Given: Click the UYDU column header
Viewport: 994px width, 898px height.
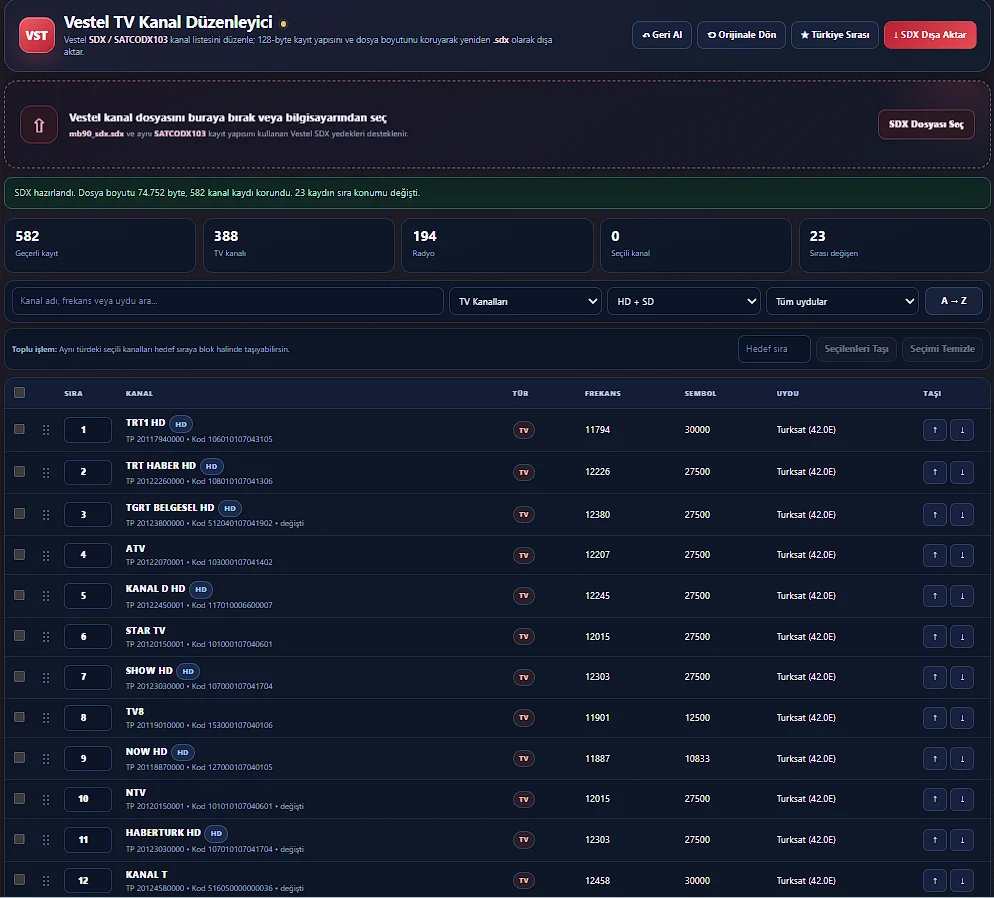Looking at the screenshot, I should tap(788, 394).
